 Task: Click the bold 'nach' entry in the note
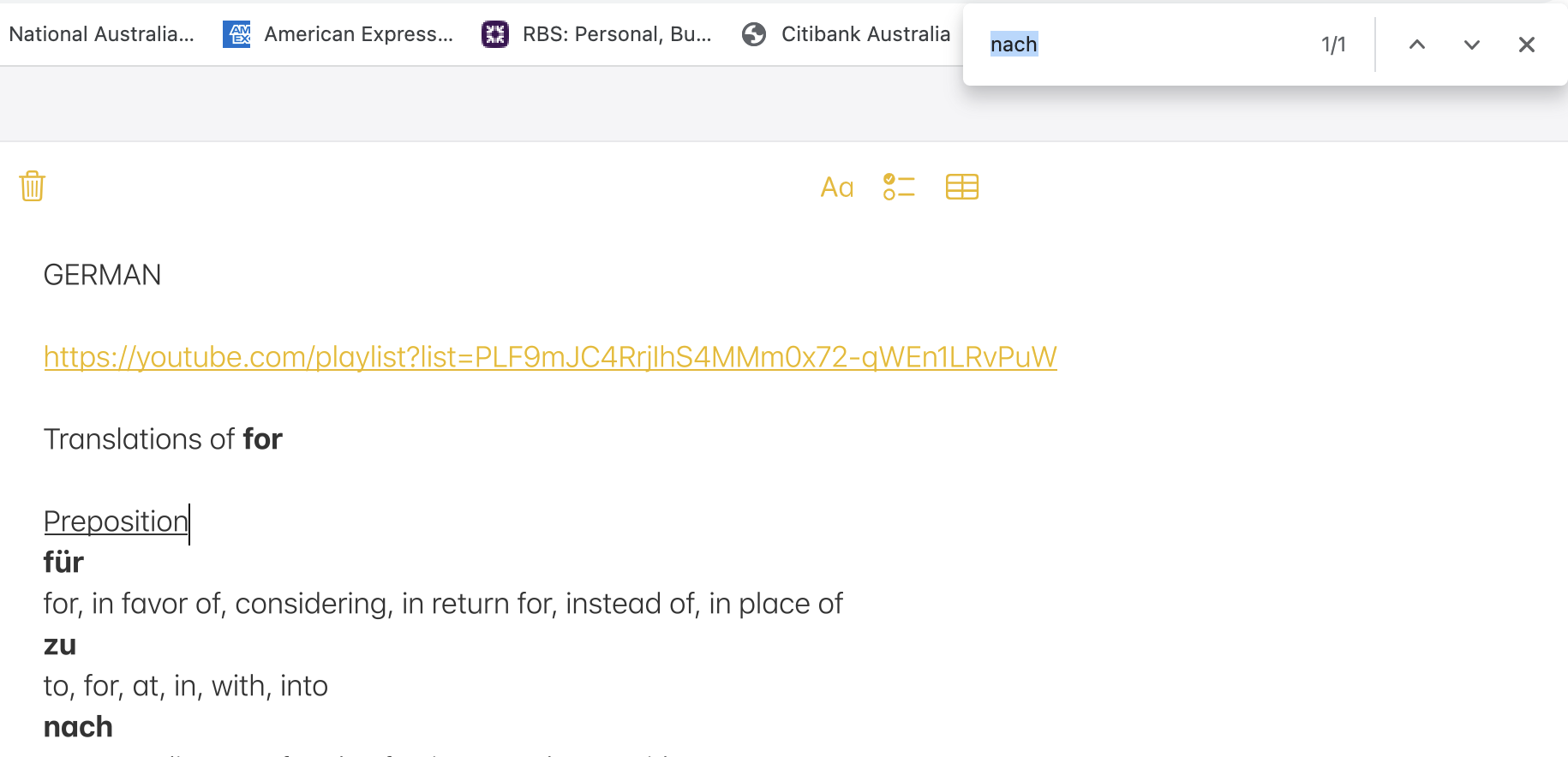(78, 727)
